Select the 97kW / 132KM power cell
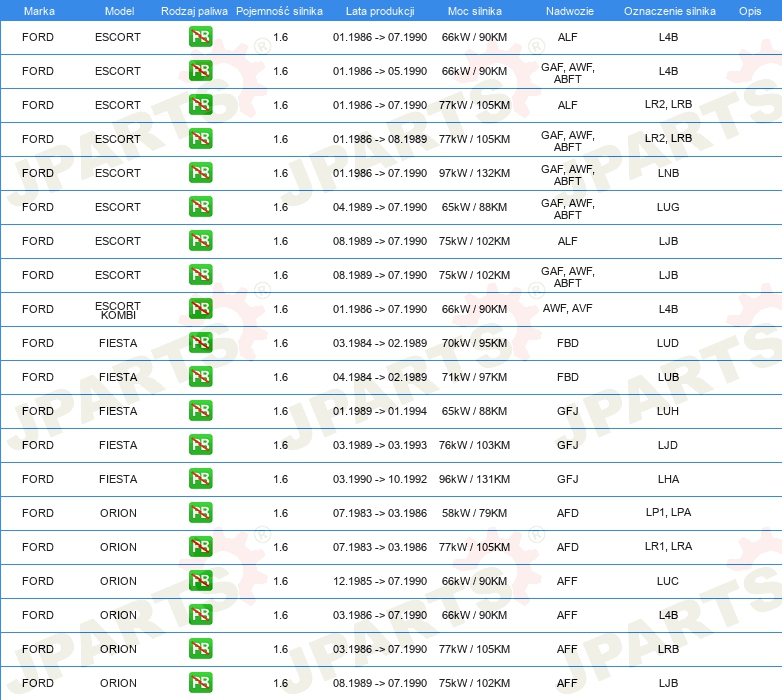 474,173
